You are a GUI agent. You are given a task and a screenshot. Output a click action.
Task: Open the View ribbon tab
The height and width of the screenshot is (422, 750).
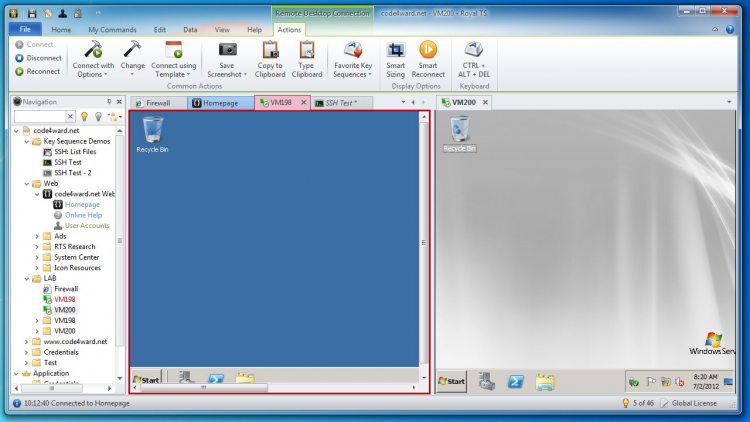222,30
